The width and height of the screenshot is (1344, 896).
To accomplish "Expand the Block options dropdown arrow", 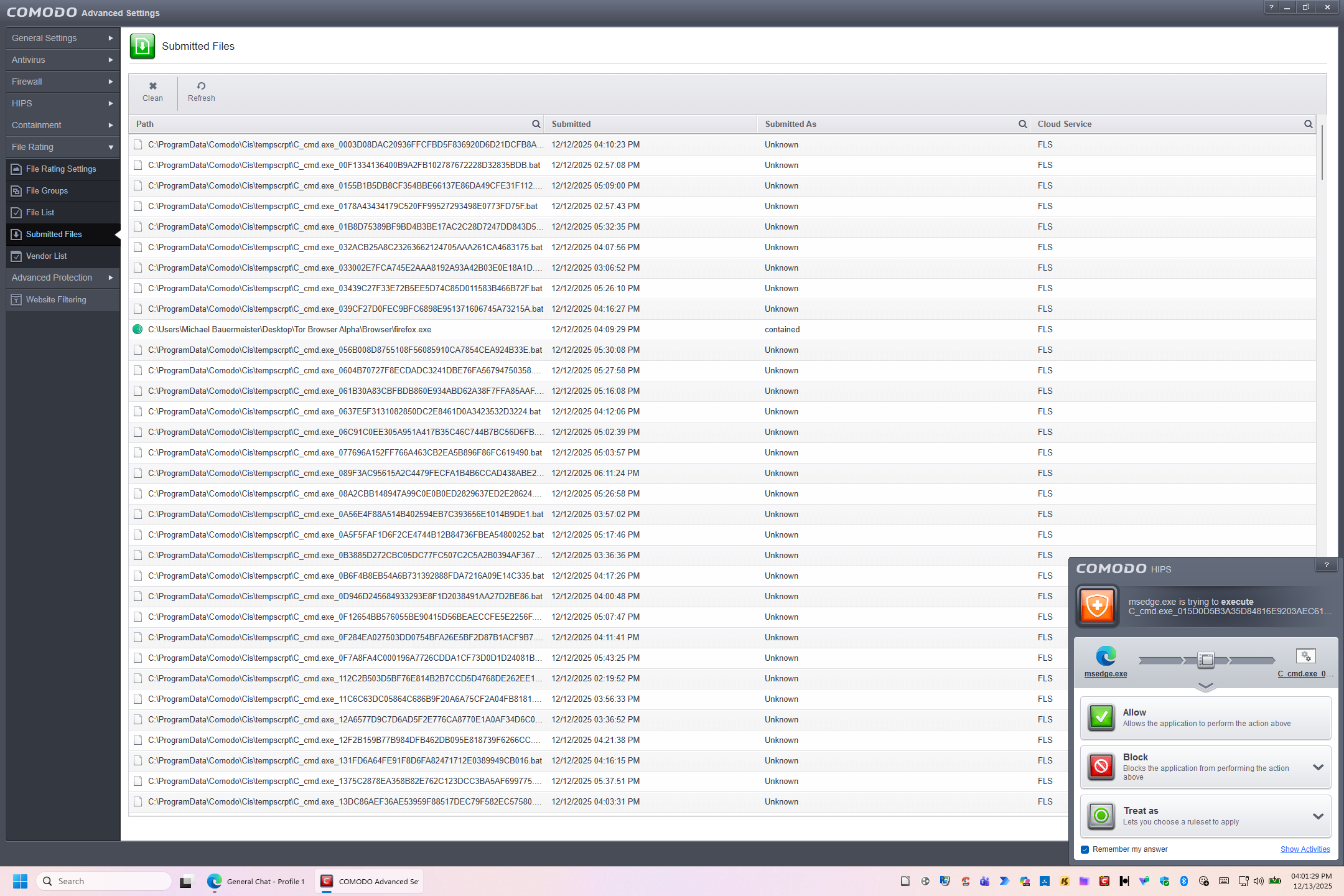I will (x=1317, y=767).
